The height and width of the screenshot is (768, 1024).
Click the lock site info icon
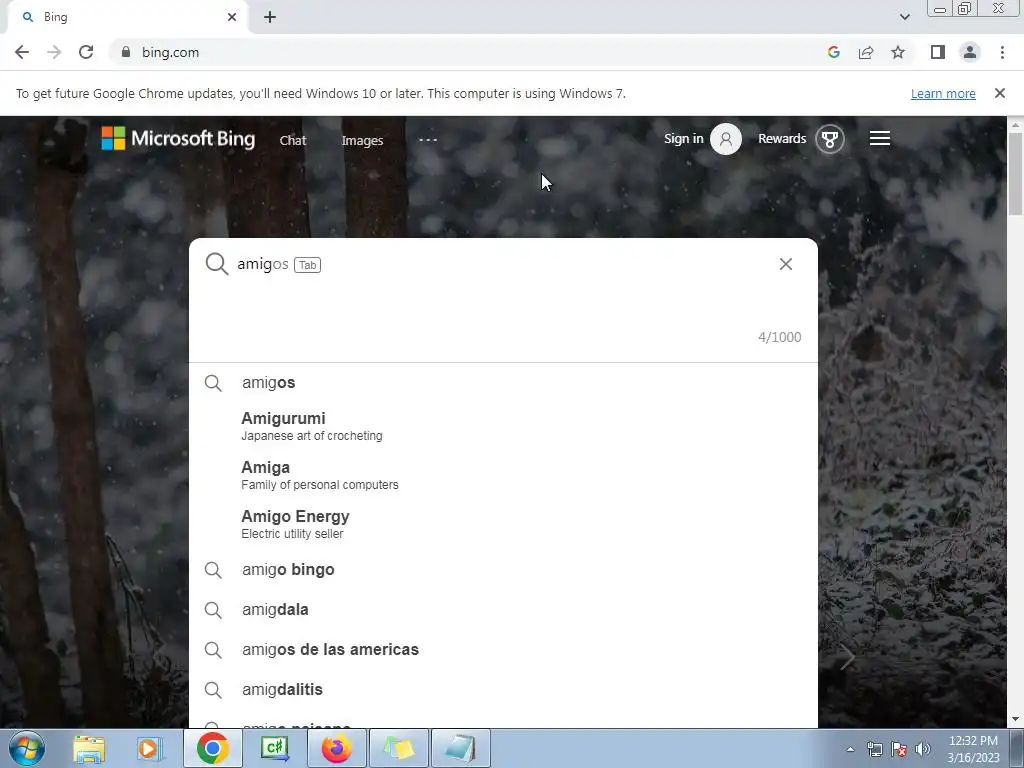126,52
